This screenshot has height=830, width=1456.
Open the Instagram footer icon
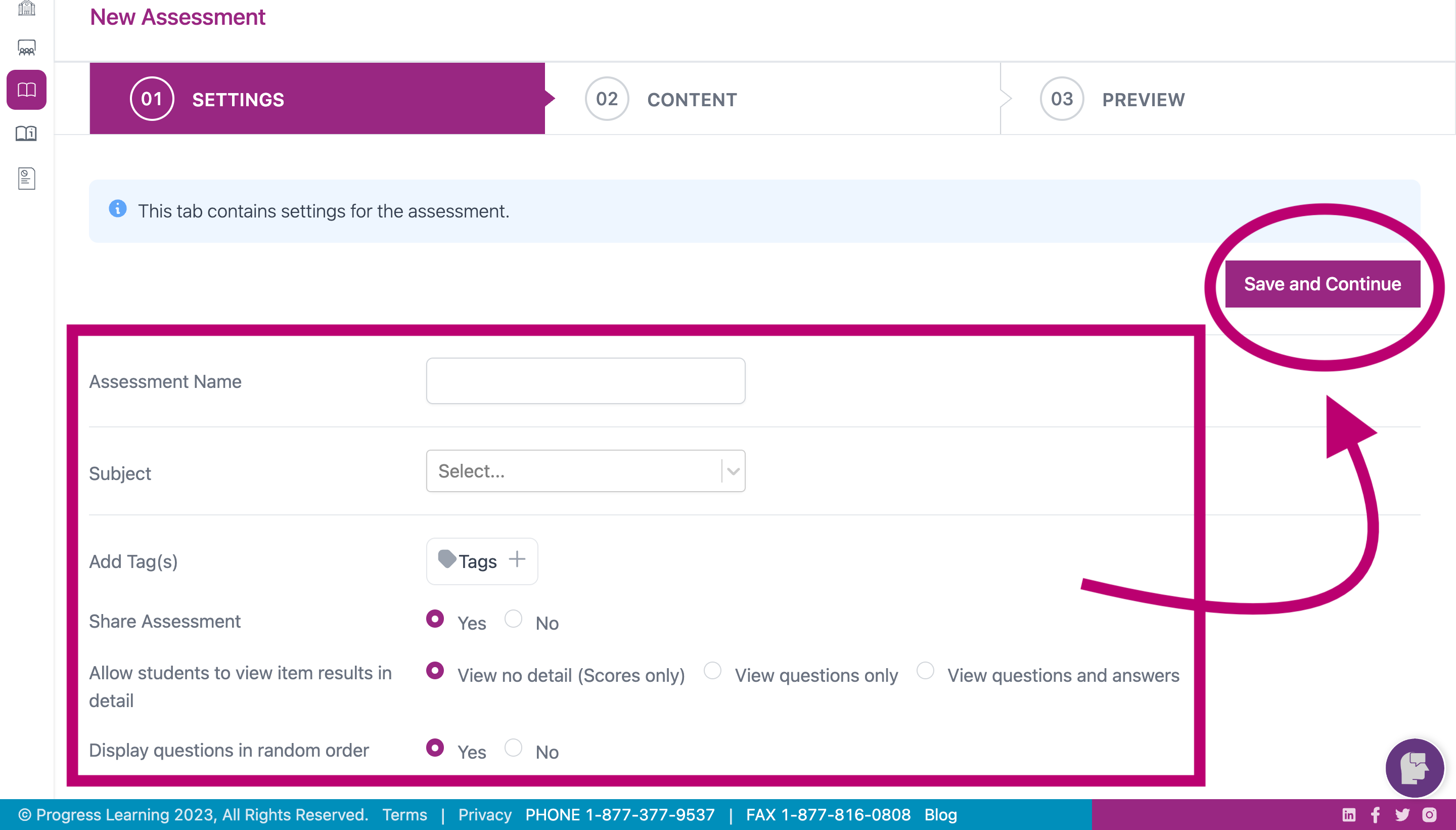point(1430,815)
